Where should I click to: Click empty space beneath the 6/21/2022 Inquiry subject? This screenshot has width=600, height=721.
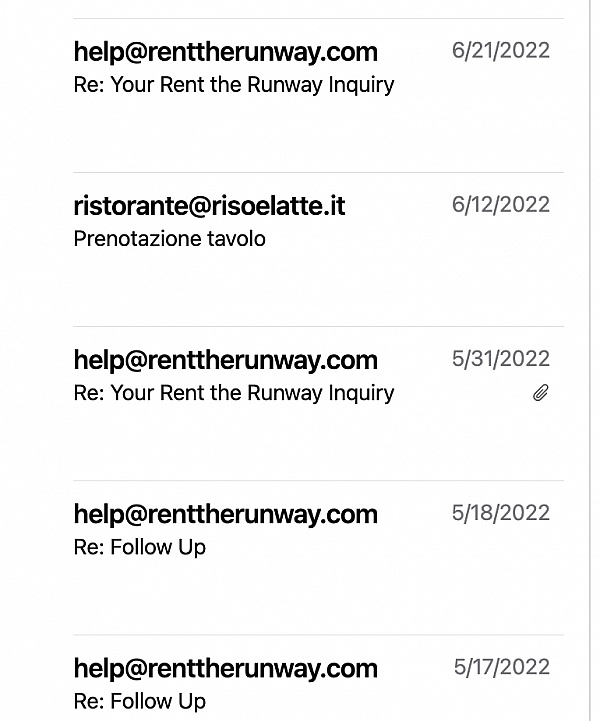(x=300, y=128)
